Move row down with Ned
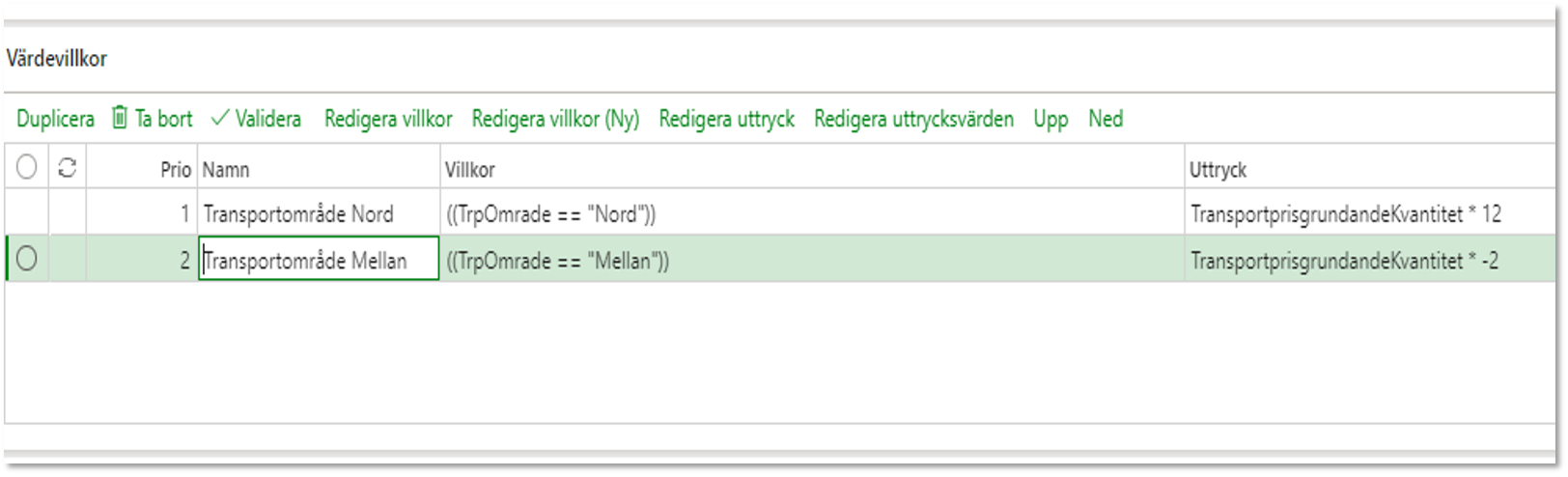This screenshot has width=1568, height=477. click(x=1106, y=119)
